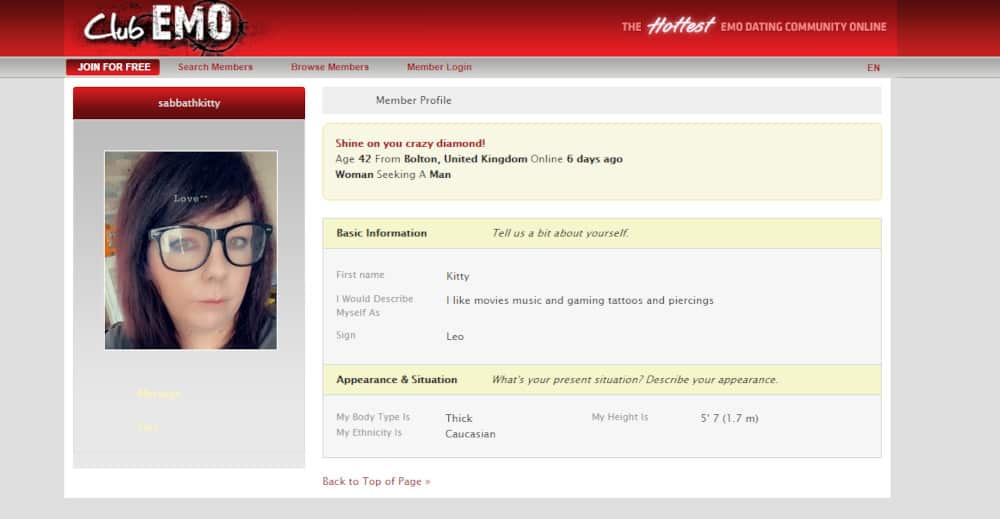Click the body type value 'Thick'
Viewport: 1000px width, 519px height.
point(459,418)
